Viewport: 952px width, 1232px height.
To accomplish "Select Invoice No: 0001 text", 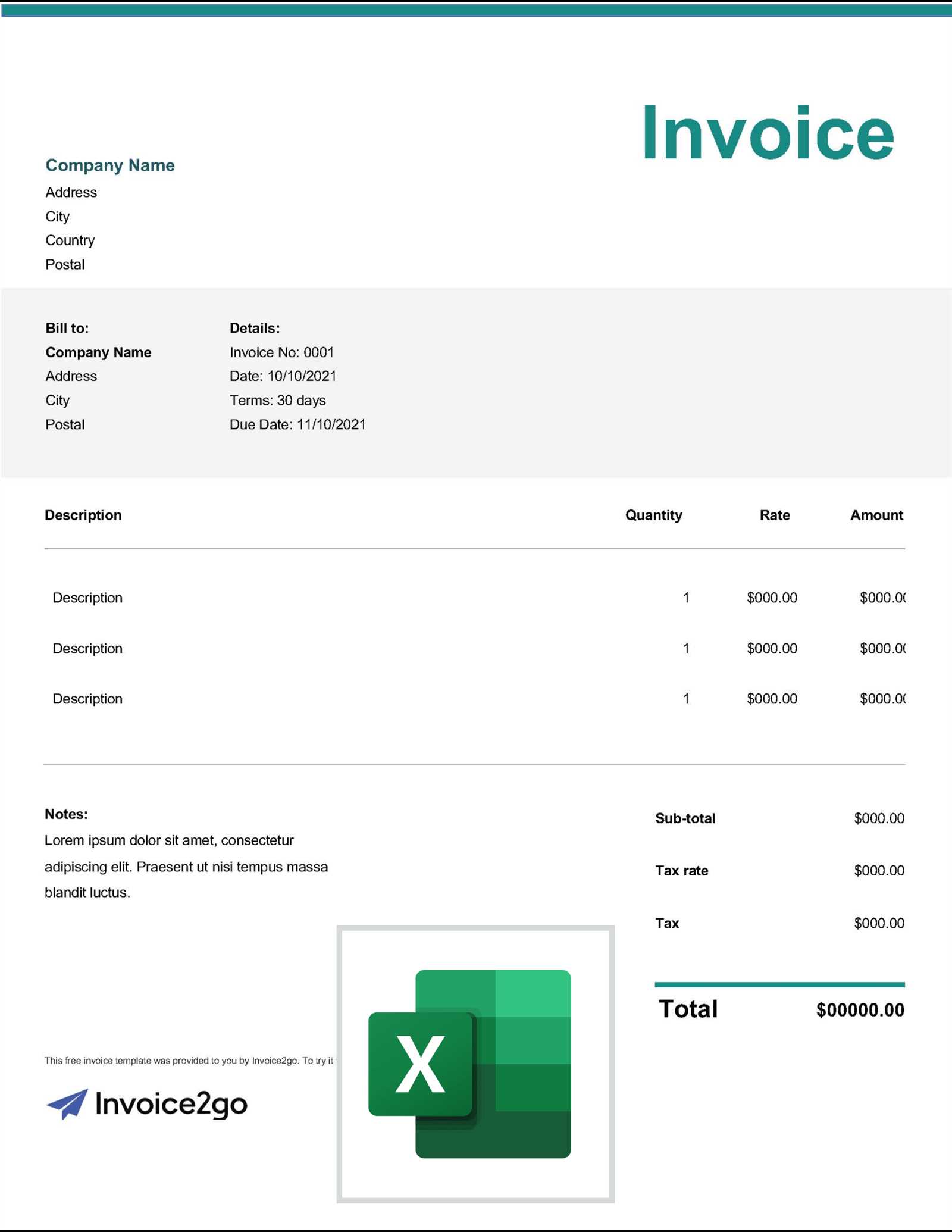I will [282, 352].
